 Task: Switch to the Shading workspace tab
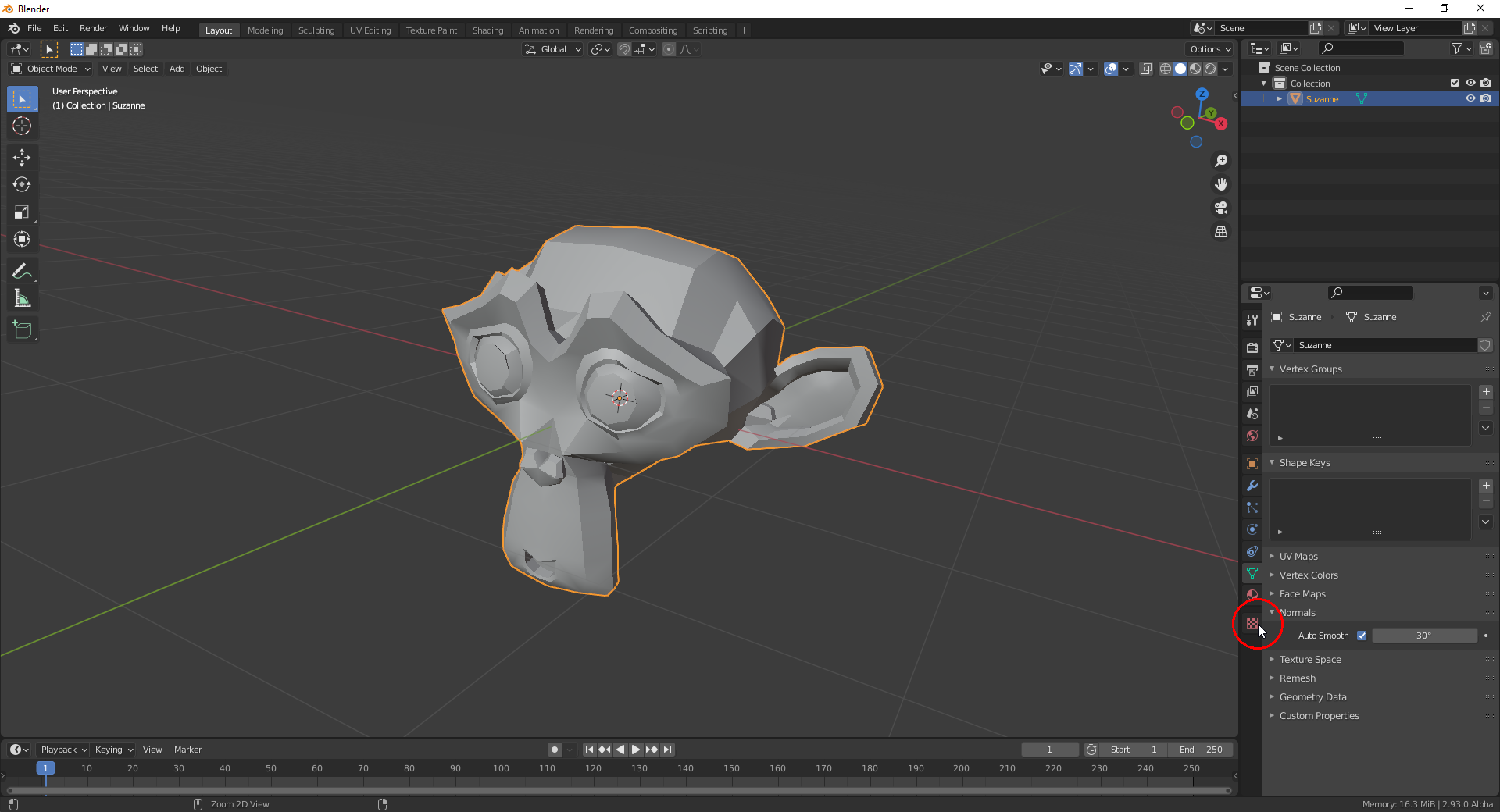pyautogui.click(x=487, y=30)
